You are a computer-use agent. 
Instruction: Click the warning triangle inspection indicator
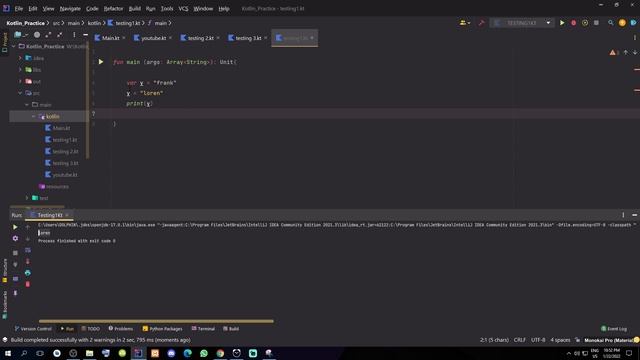point(614,53)
